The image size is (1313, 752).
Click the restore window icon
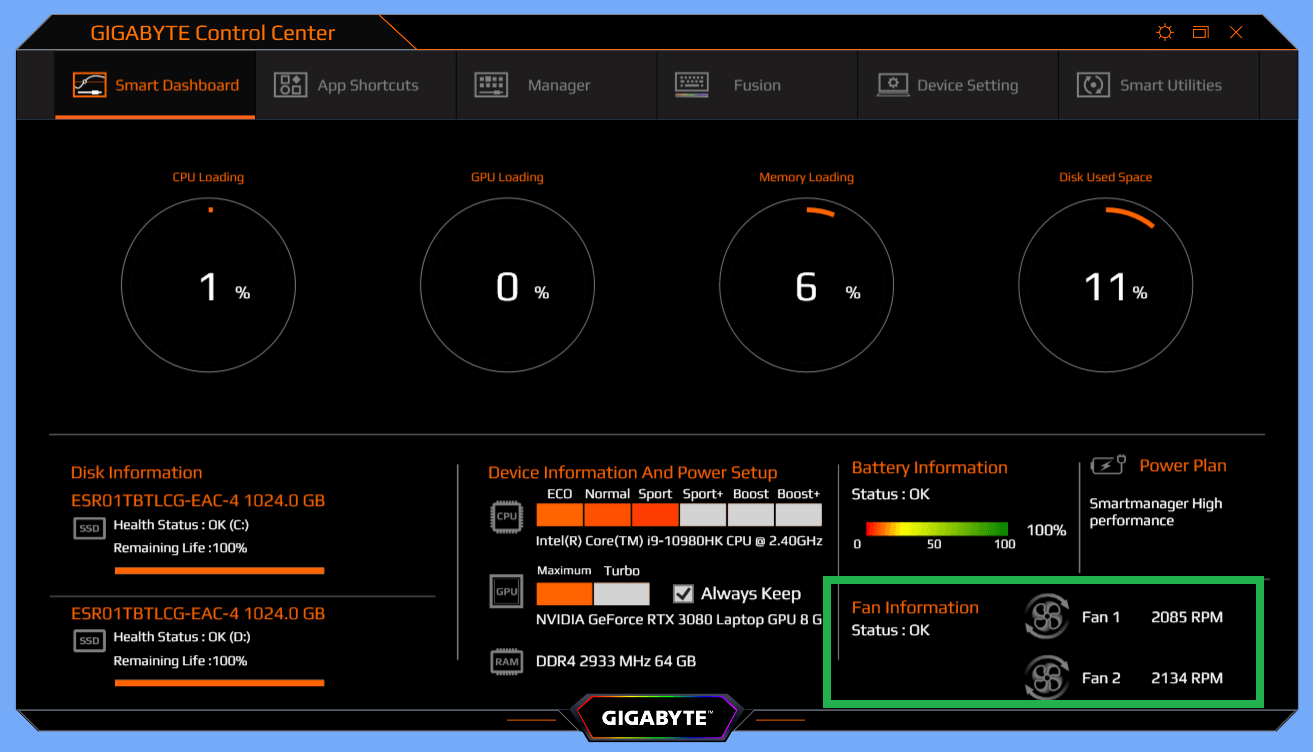coord(1201,32)
